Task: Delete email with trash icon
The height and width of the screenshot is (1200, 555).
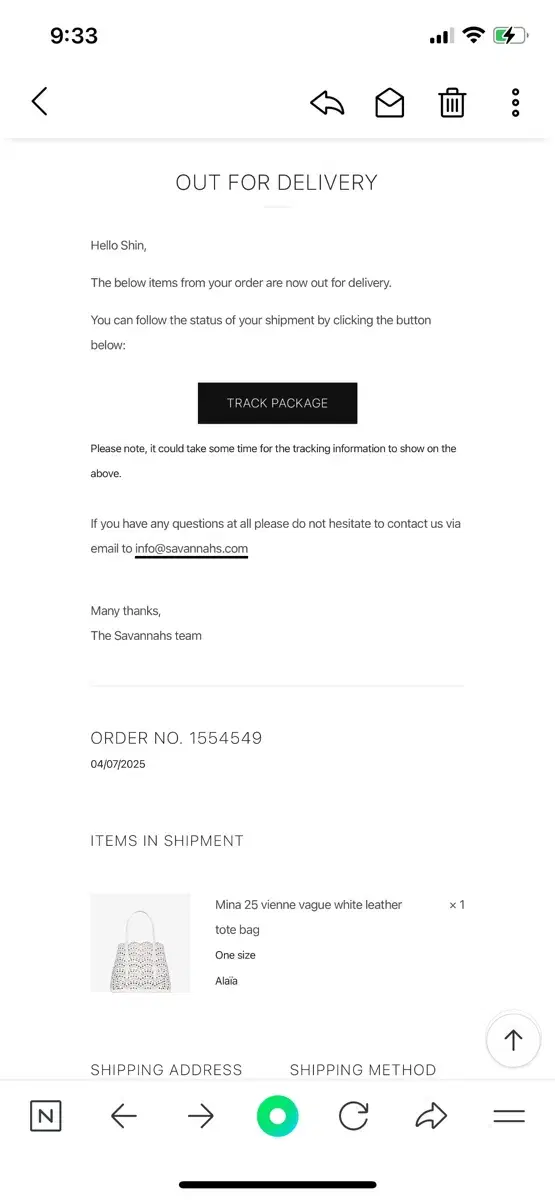Action: pyautogui.click(x=452, y=102)
